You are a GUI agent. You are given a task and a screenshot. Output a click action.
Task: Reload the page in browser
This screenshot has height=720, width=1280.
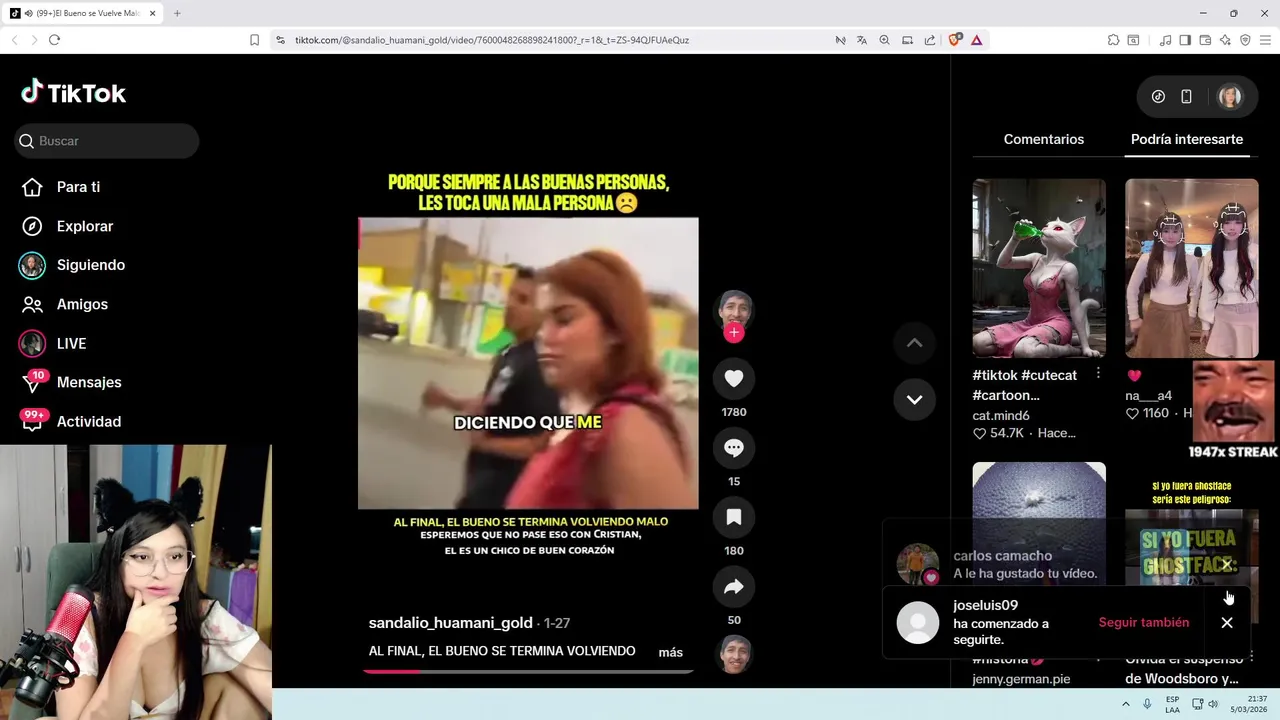[x=54, y=40]
